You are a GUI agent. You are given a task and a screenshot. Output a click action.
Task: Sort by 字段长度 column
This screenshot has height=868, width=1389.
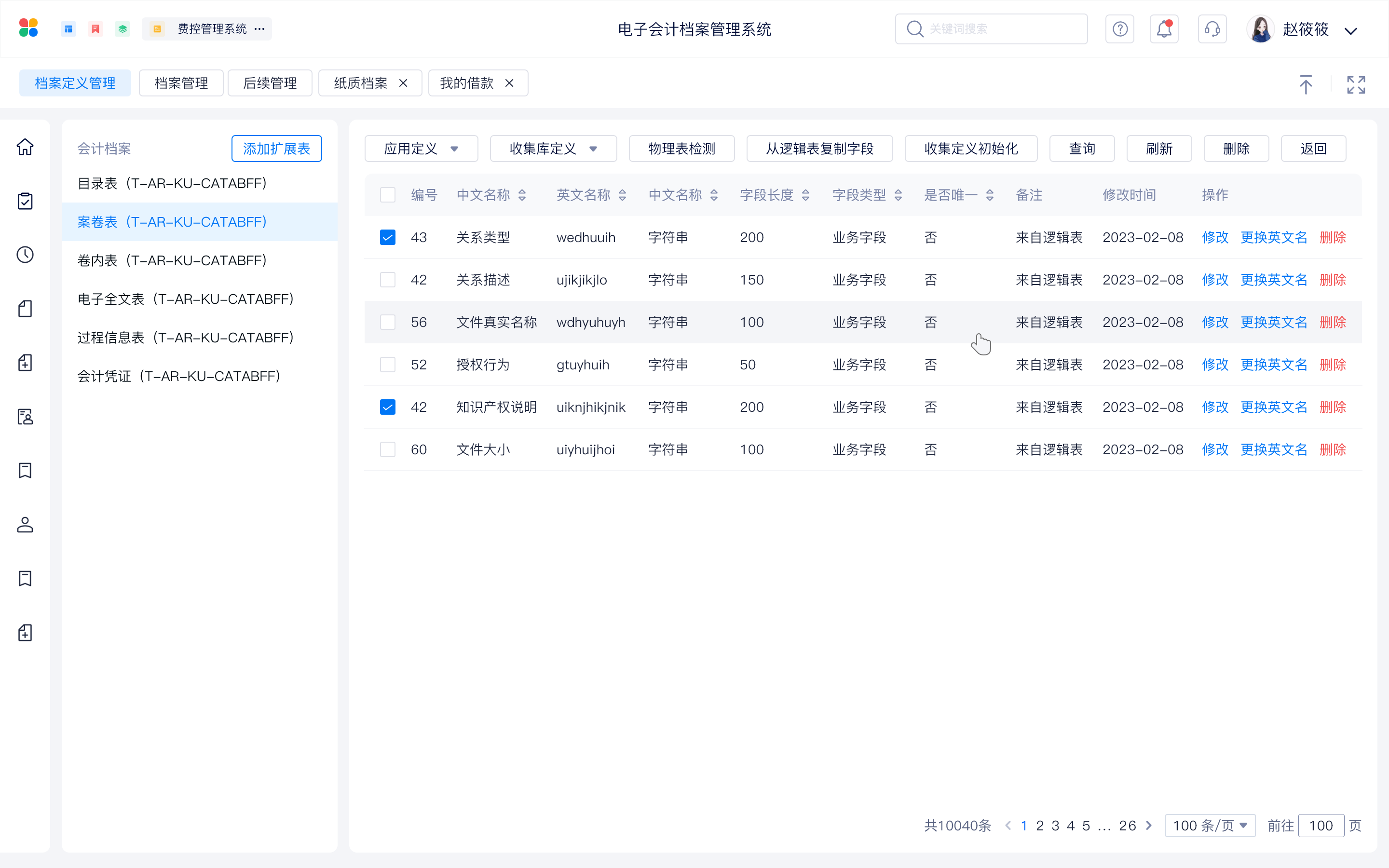point(806,196)
